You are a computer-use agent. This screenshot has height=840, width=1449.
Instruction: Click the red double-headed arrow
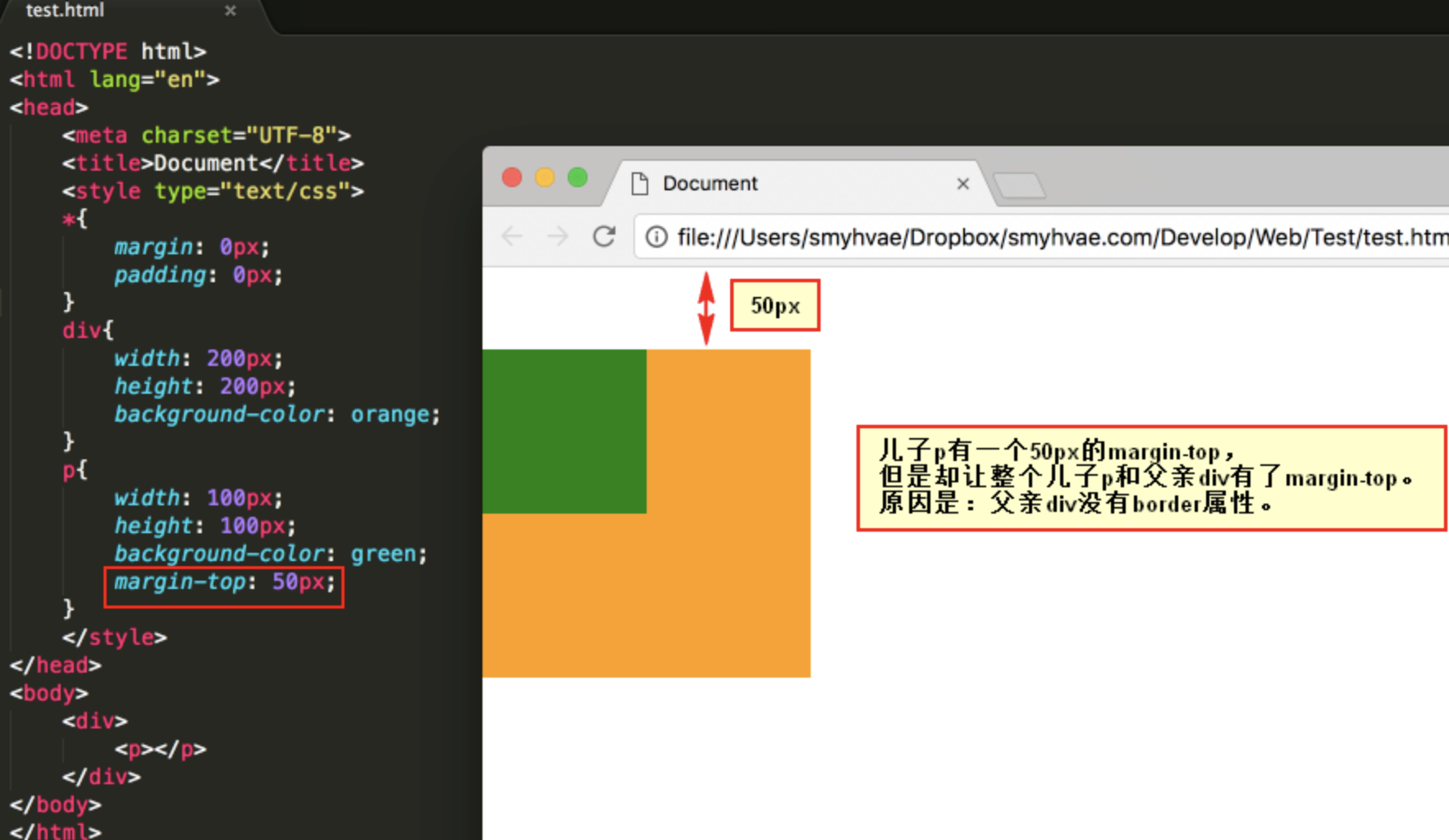[x=706, y=308]
